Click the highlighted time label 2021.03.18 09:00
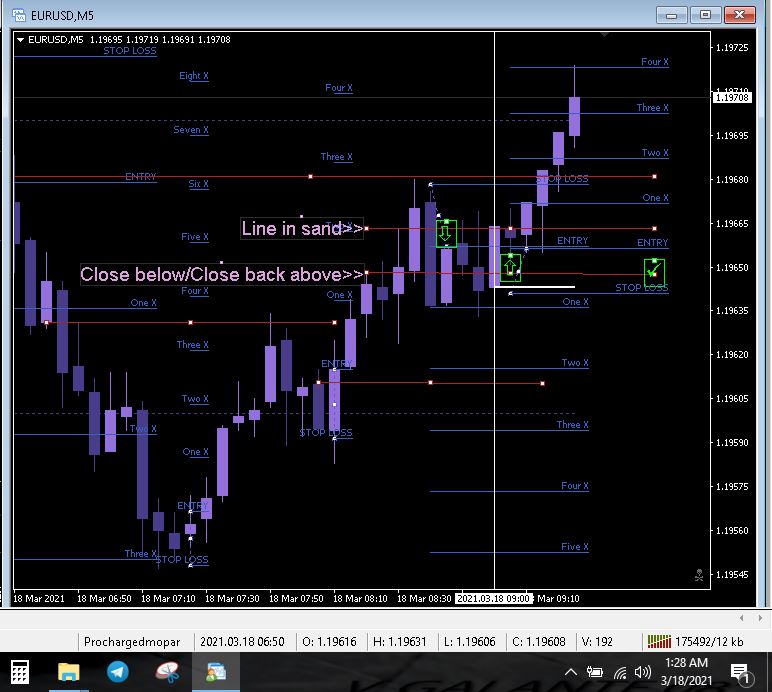This screenshot has height=692, width=772. pos(493,598)
